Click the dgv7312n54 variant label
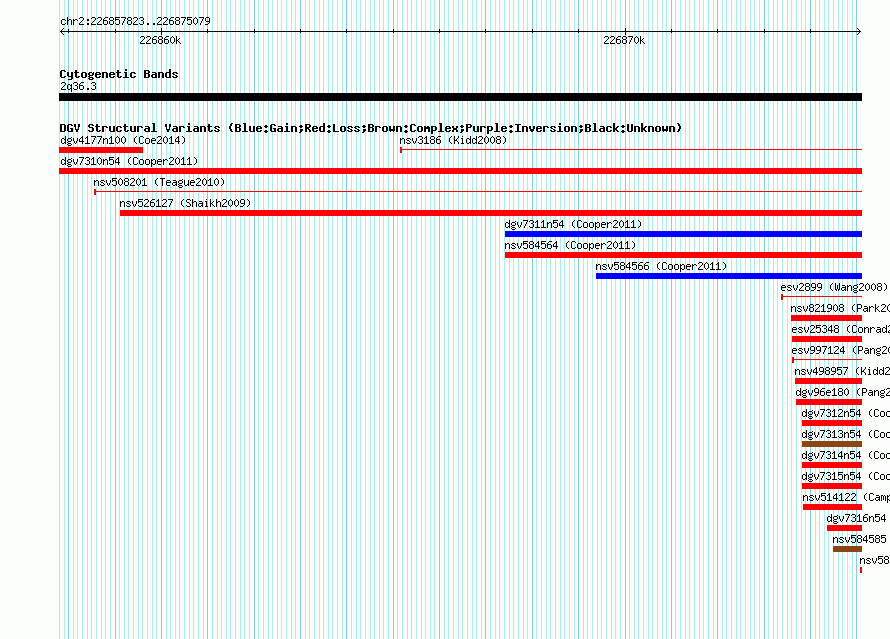 click(x=846, y=413)
